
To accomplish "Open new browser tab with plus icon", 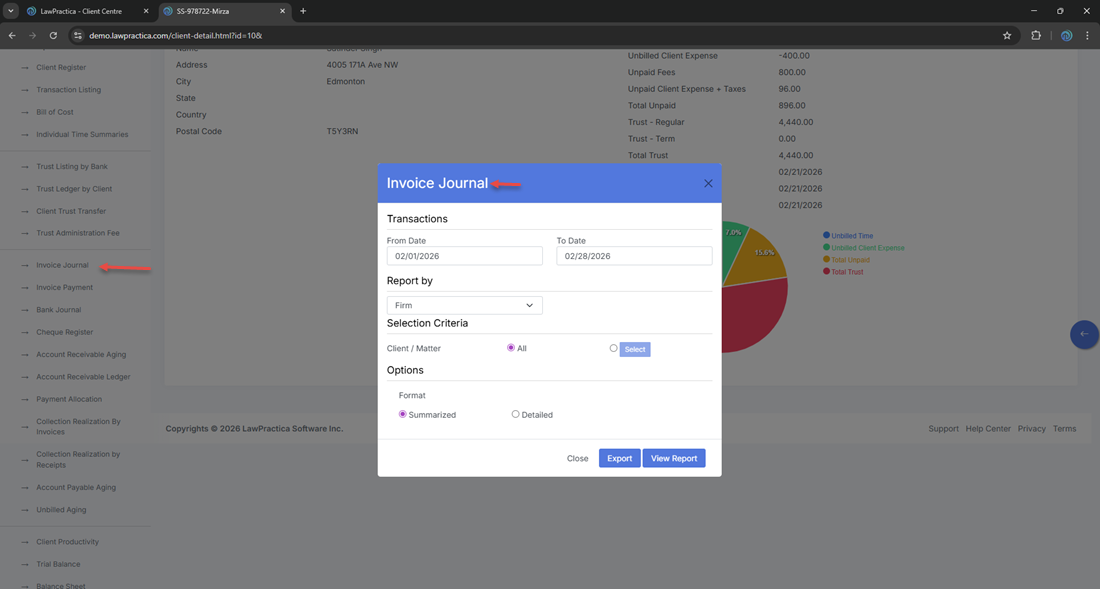I will click(x=303, y=11).
